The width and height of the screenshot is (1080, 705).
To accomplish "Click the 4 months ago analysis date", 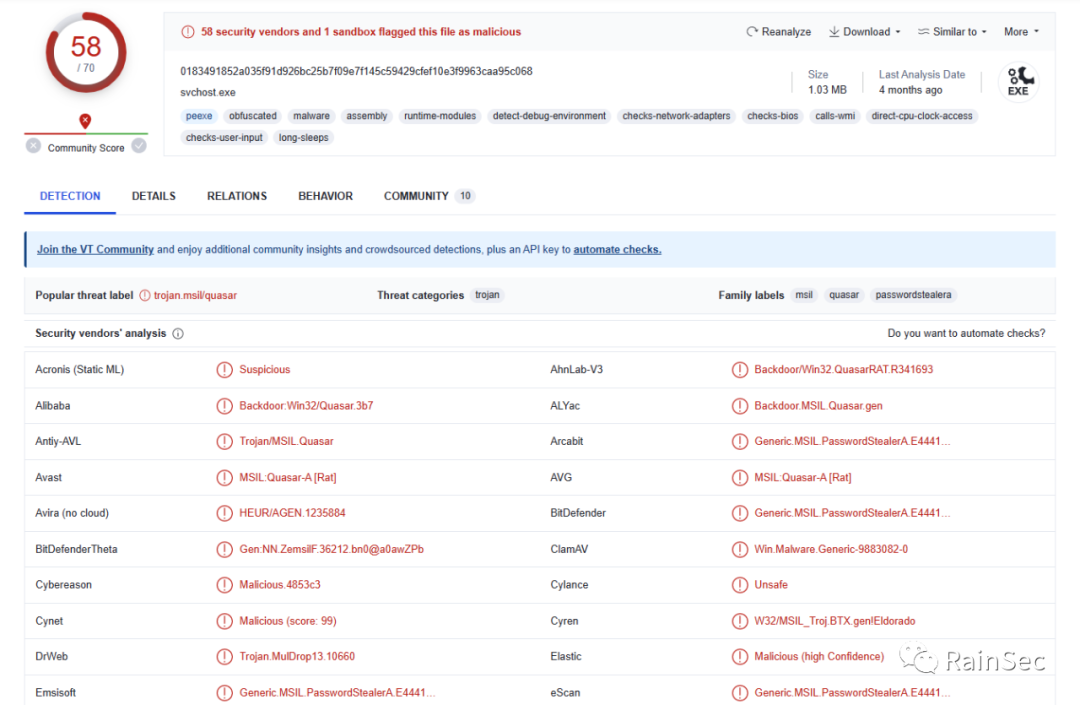I will click(x=911, y=90).
